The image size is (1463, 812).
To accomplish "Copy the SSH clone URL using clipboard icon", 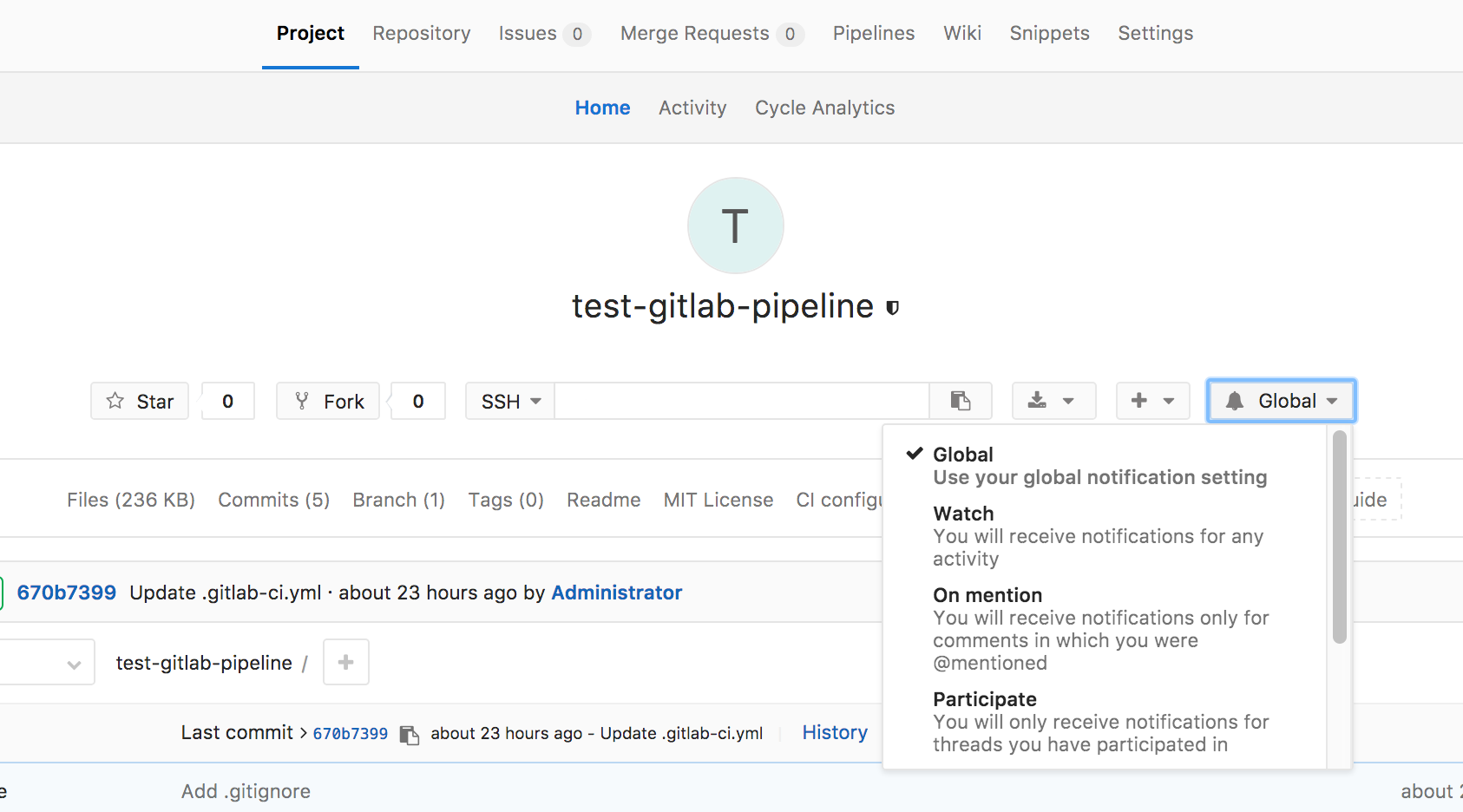I will pyautogui.click(x=961, y=401).
